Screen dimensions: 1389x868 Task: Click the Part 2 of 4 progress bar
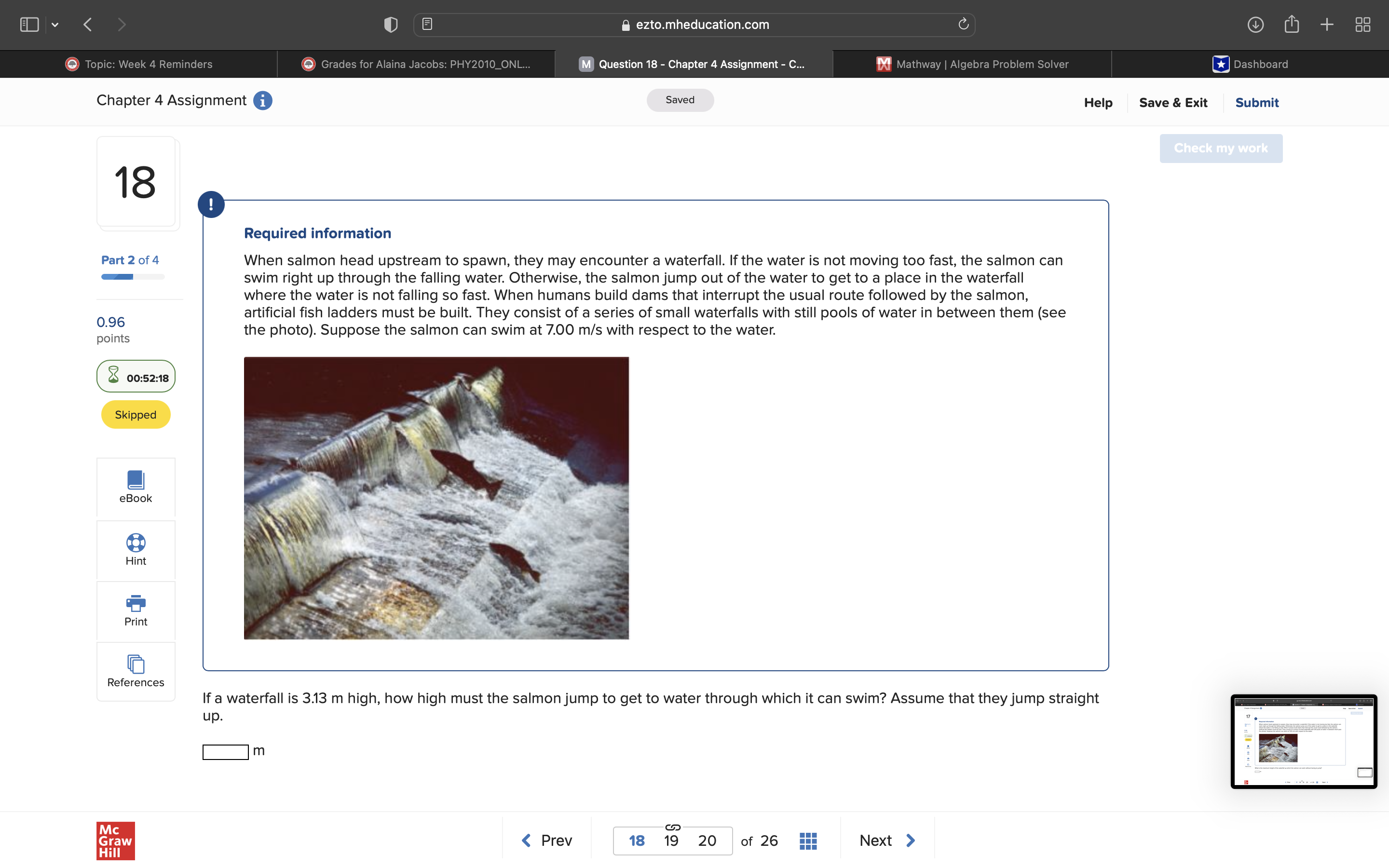[133, 277]
